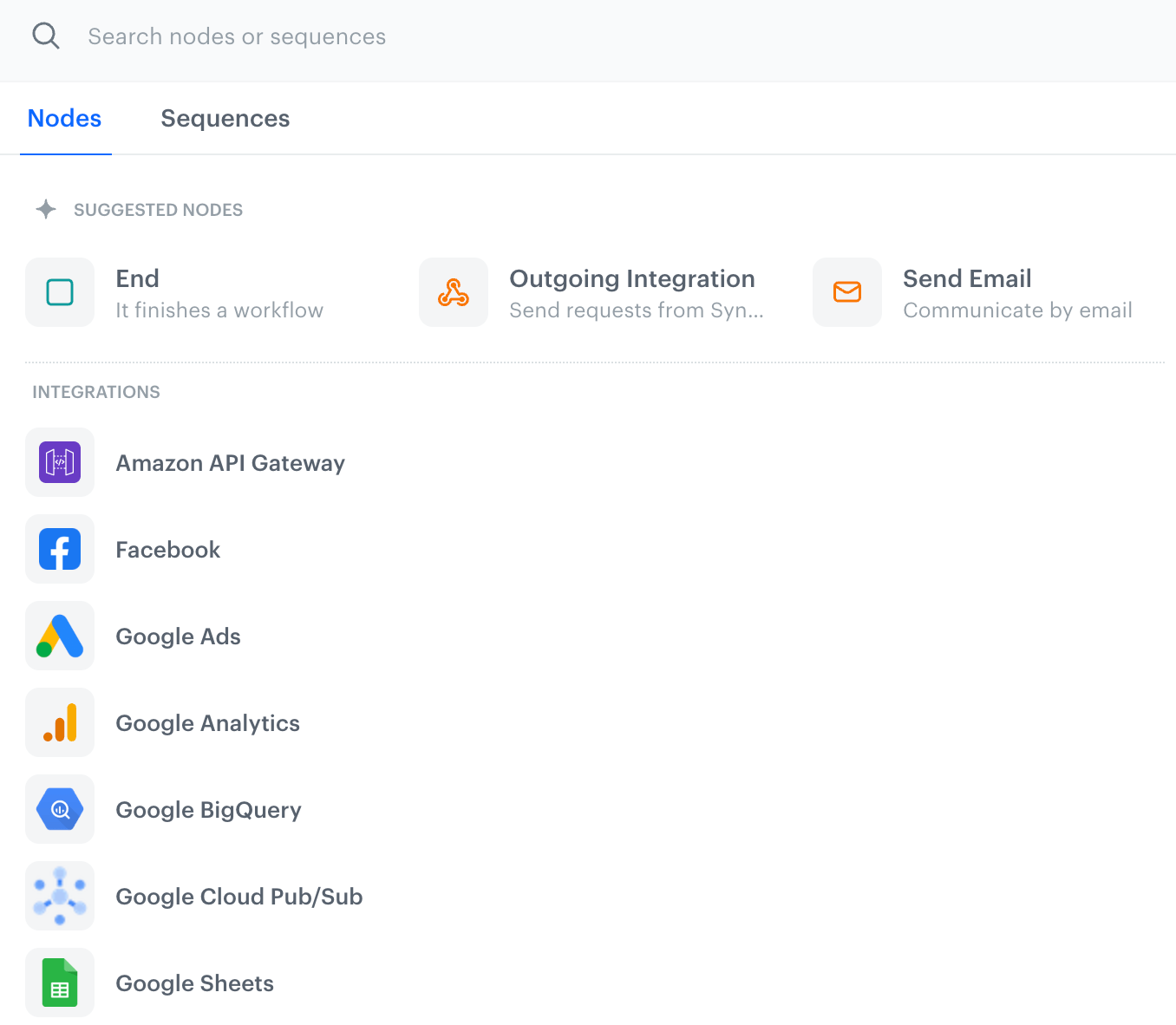Select Google Sheets integration label
Viewport: 1176px width, 1025px height.
tap(195, 983)
